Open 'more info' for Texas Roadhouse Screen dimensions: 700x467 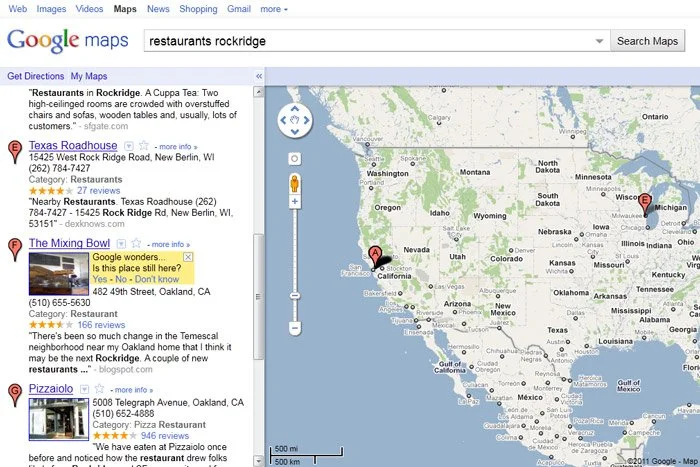178,147
